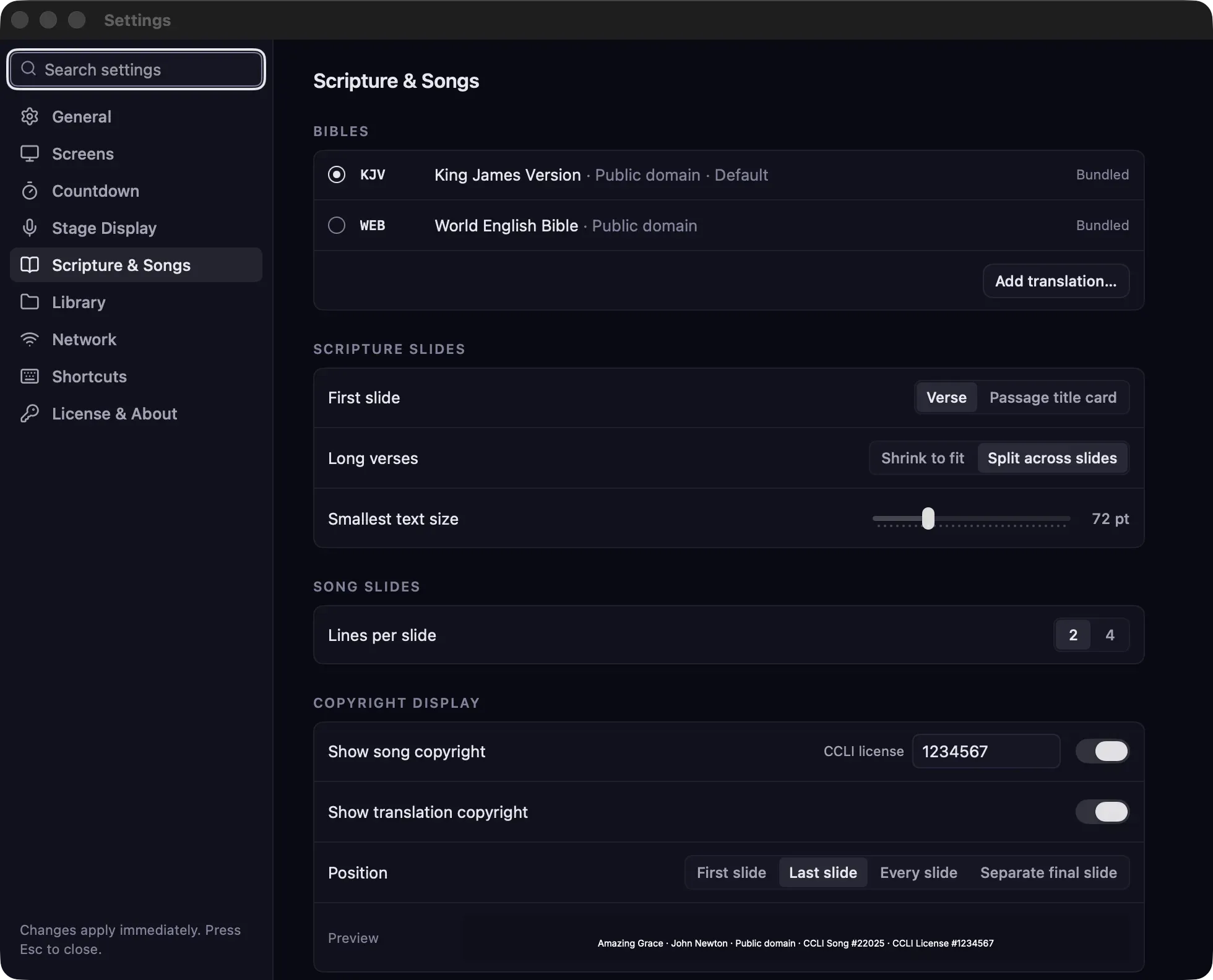Click the Scripture & Songs book icon
This screenshot has height=980, width=1213.
click(x=30, y=265)
